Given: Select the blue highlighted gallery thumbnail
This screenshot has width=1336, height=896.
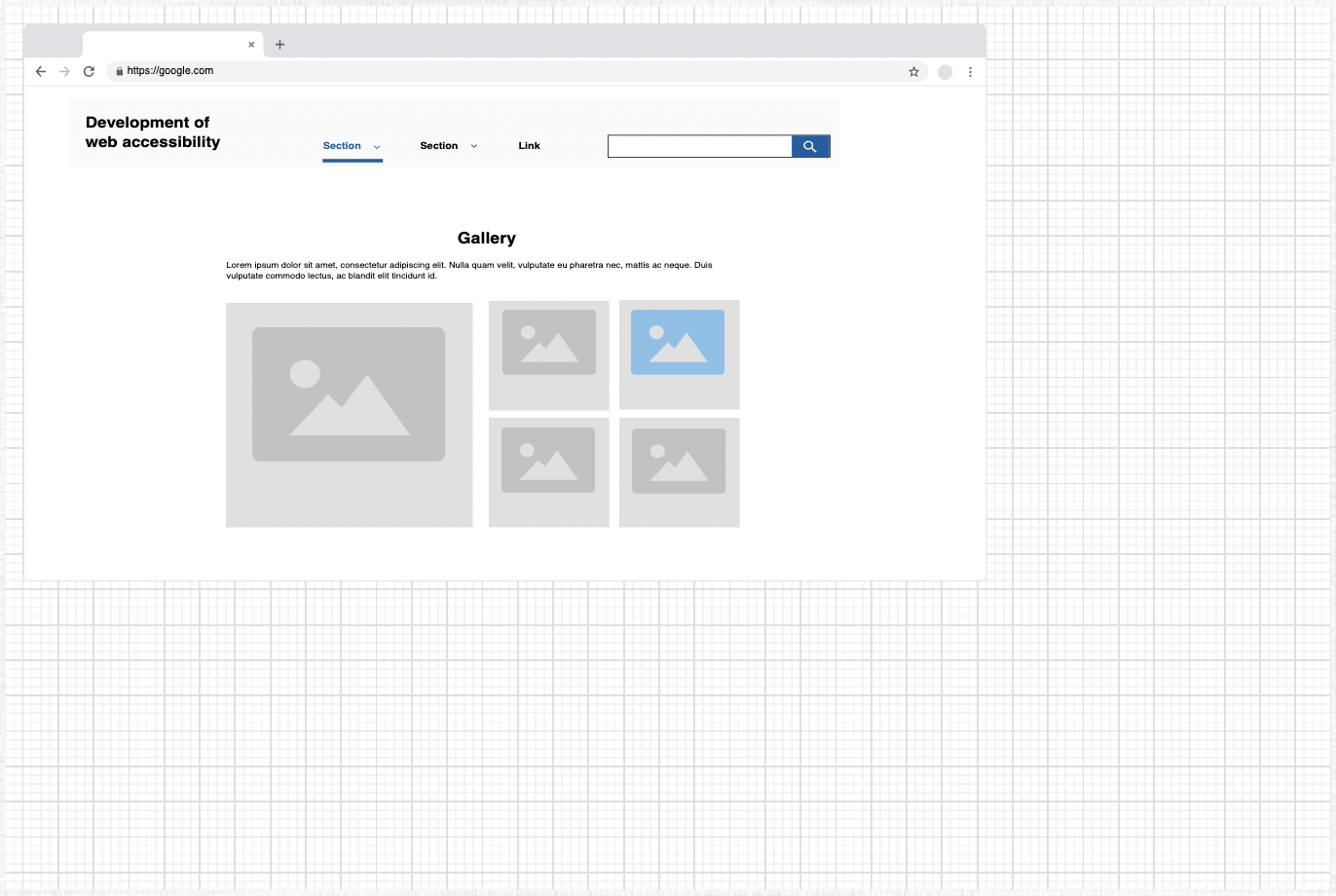Looking at the screenshot, I should (679, 355).
